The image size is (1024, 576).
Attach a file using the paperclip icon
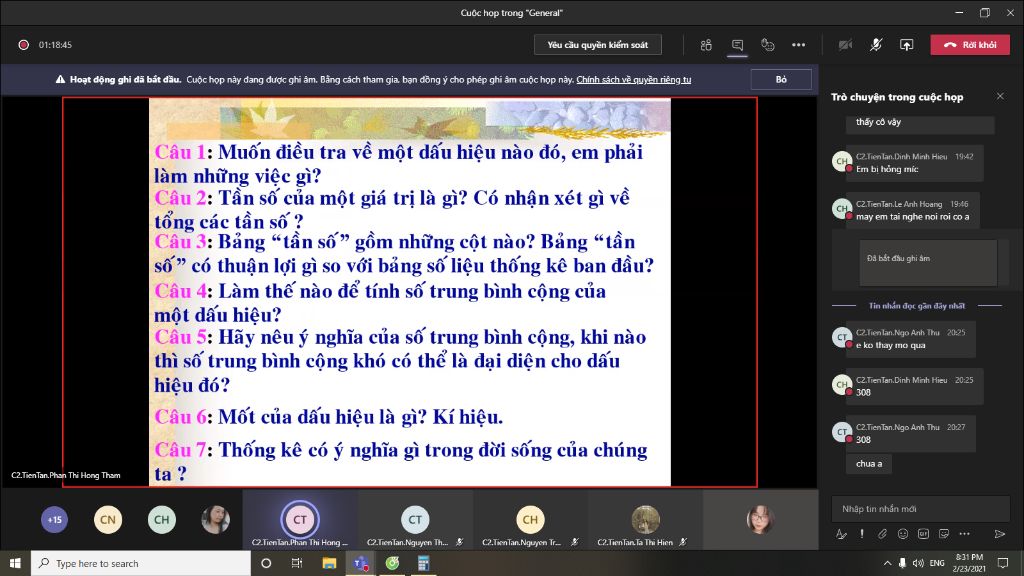coord(882,534)
